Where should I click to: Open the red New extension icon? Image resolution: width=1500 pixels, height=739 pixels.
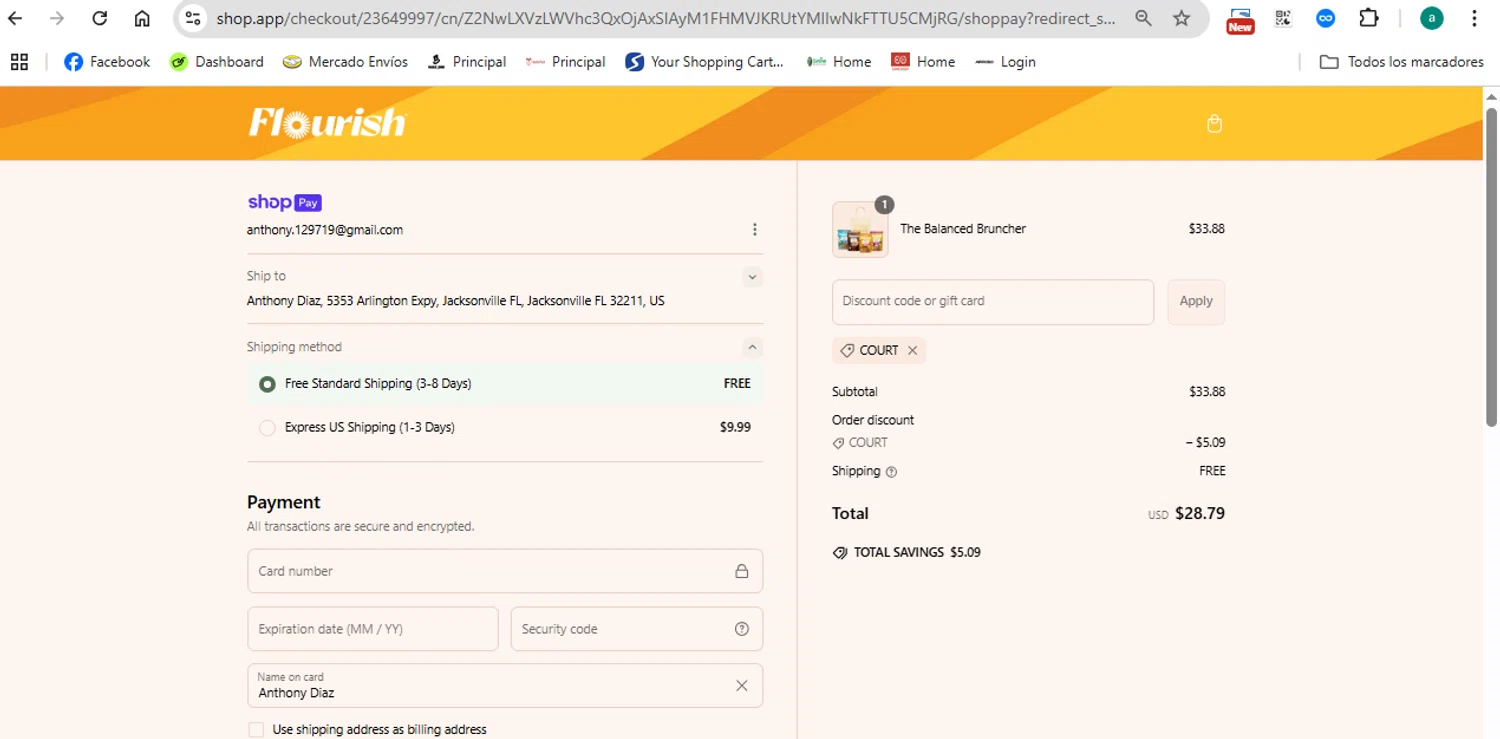[1240, 19]
